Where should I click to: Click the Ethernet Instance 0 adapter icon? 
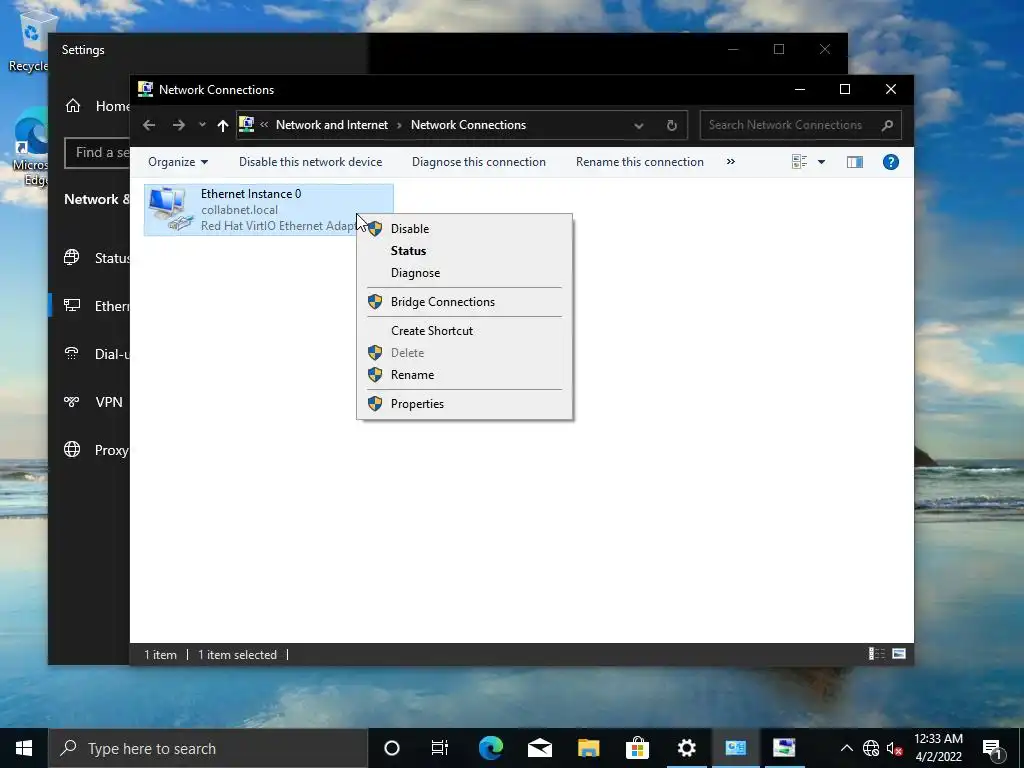tap(170, 209)
